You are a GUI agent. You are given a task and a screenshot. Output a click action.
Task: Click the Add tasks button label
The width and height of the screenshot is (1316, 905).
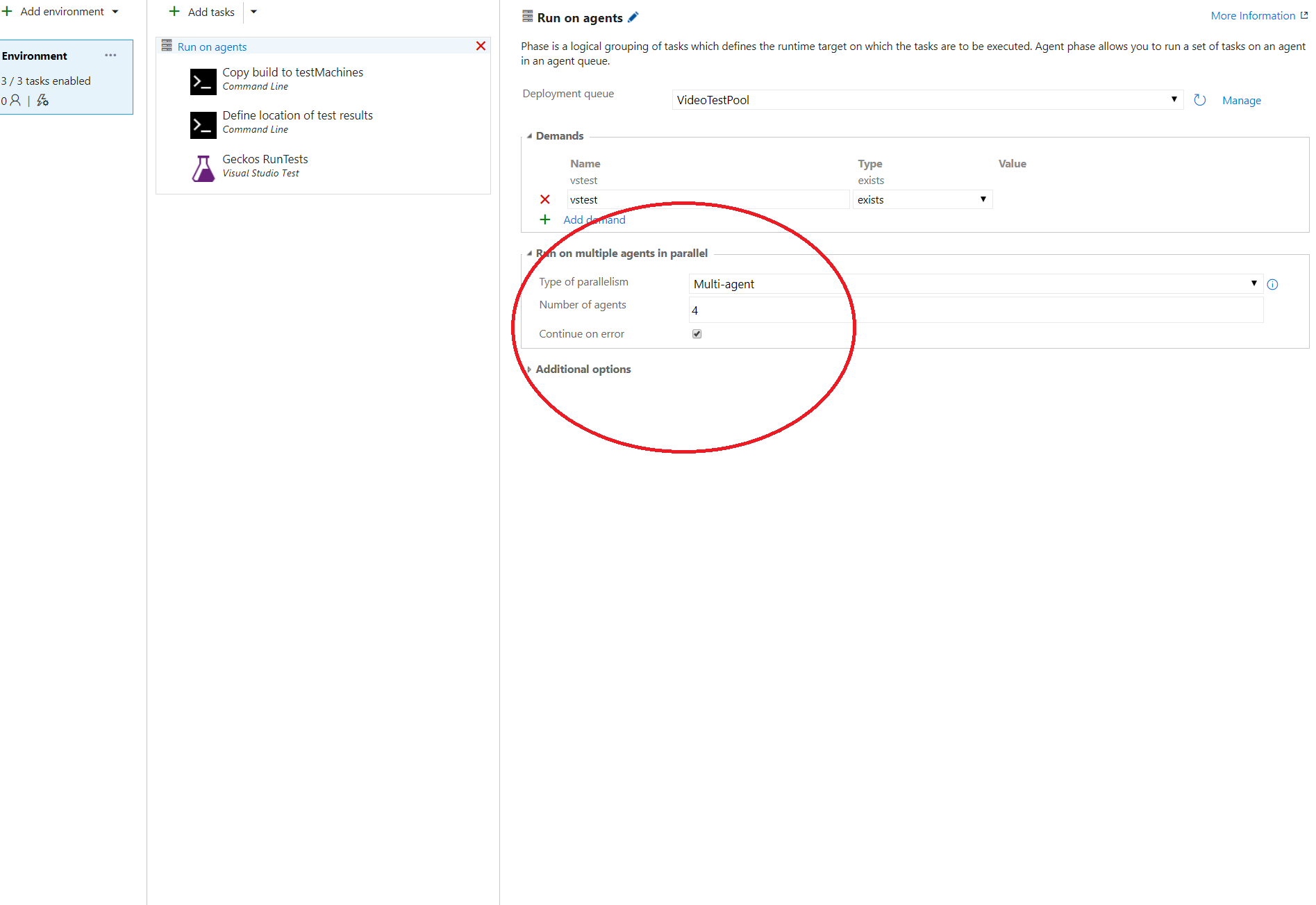pyautogui.click(x=211, y=12)
